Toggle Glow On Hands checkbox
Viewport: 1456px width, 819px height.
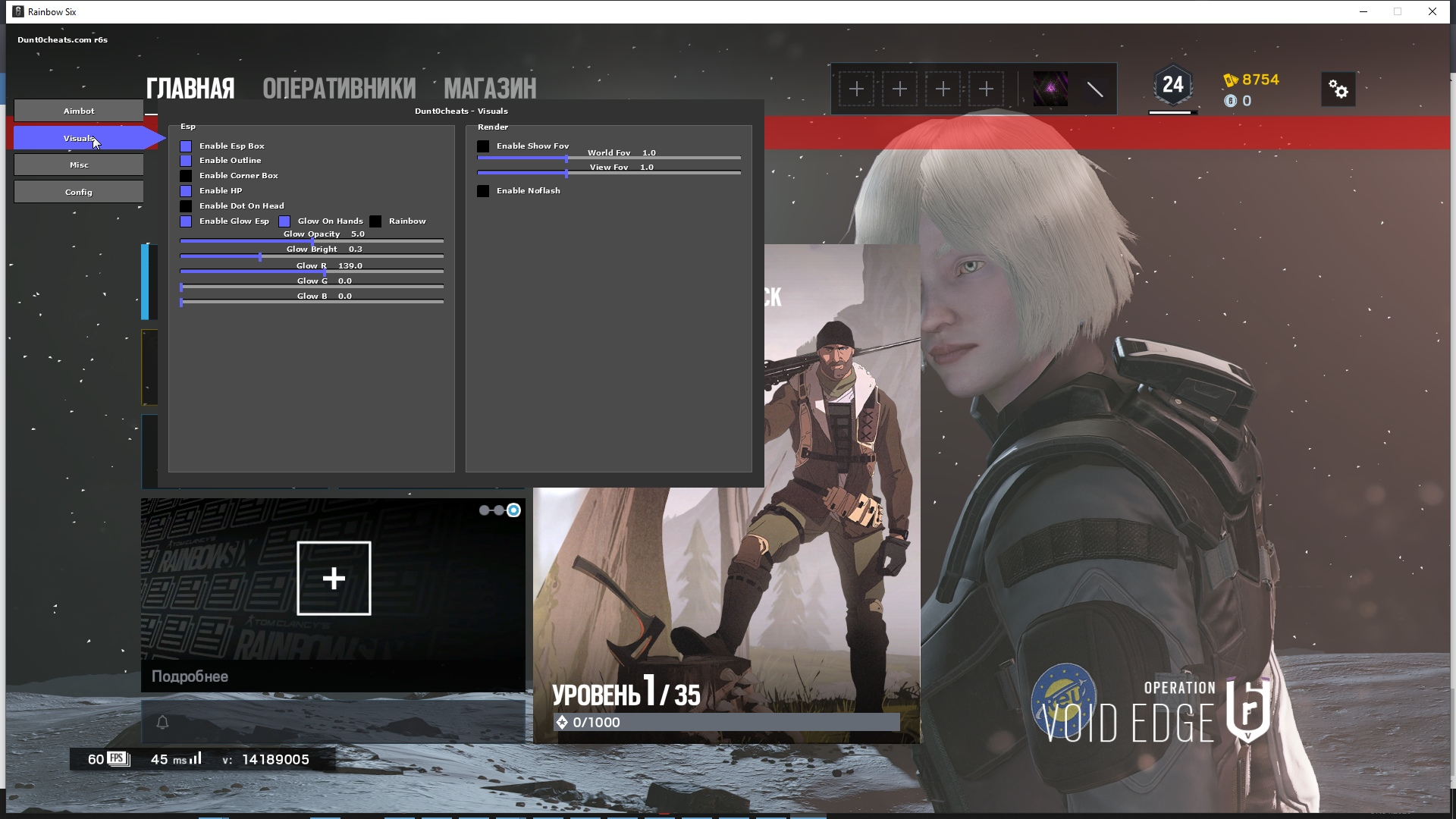click(284, 221)
